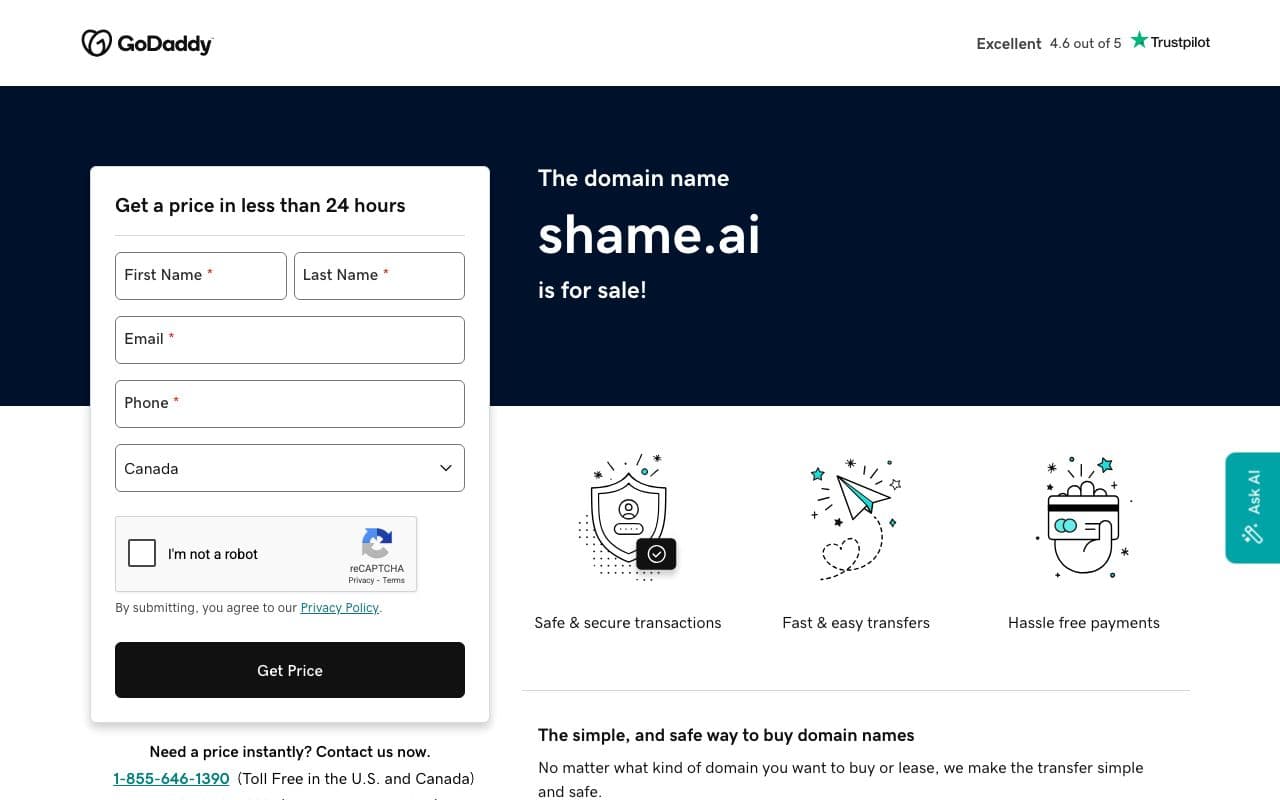Open reCAPTCHA Privacy link
Image resolution: width=1280 pixels, height=800 pixels.
coord(358,579)
